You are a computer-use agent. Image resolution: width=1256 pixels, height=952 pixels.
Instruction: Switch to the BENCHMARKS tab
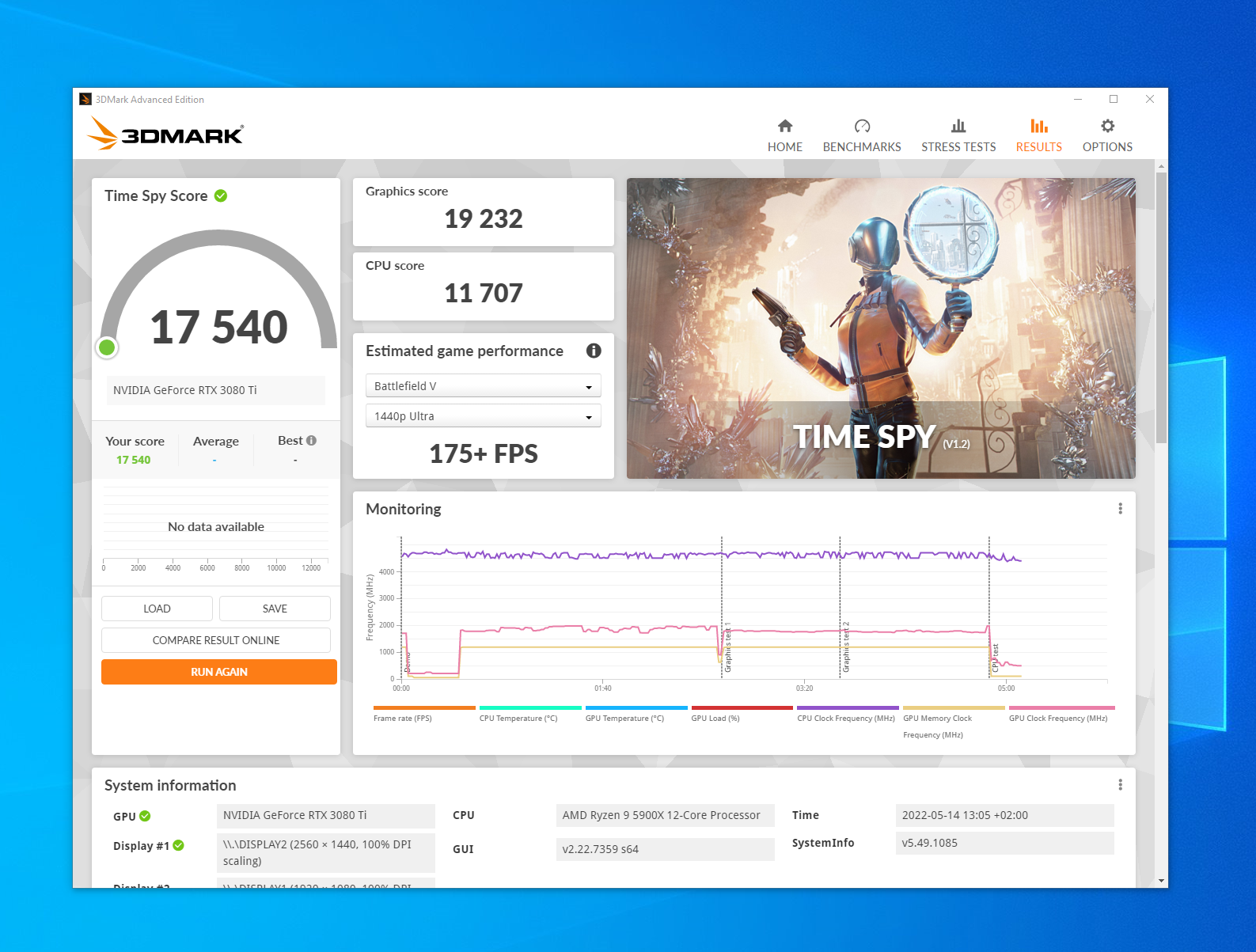[x=862, y=147]
